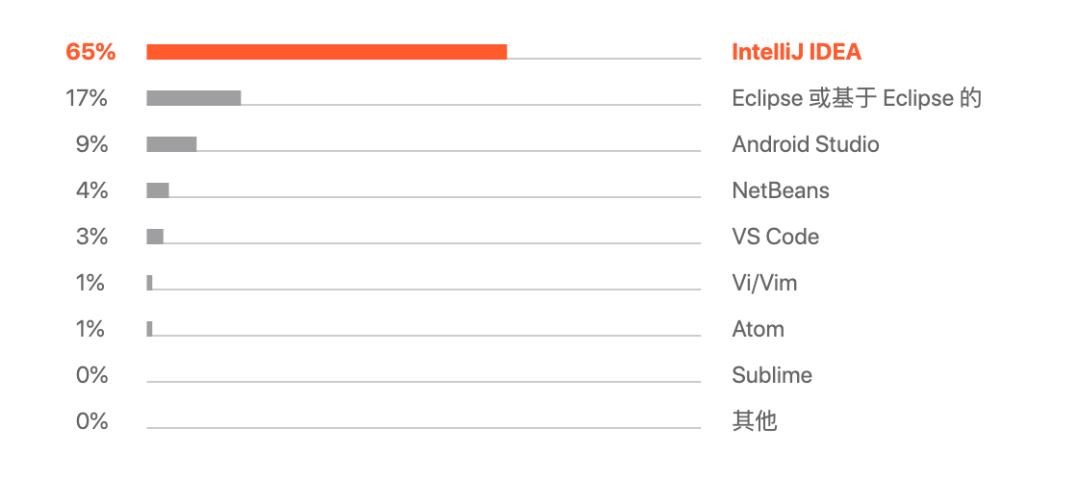Select the 其他 label

click(754, 421)
